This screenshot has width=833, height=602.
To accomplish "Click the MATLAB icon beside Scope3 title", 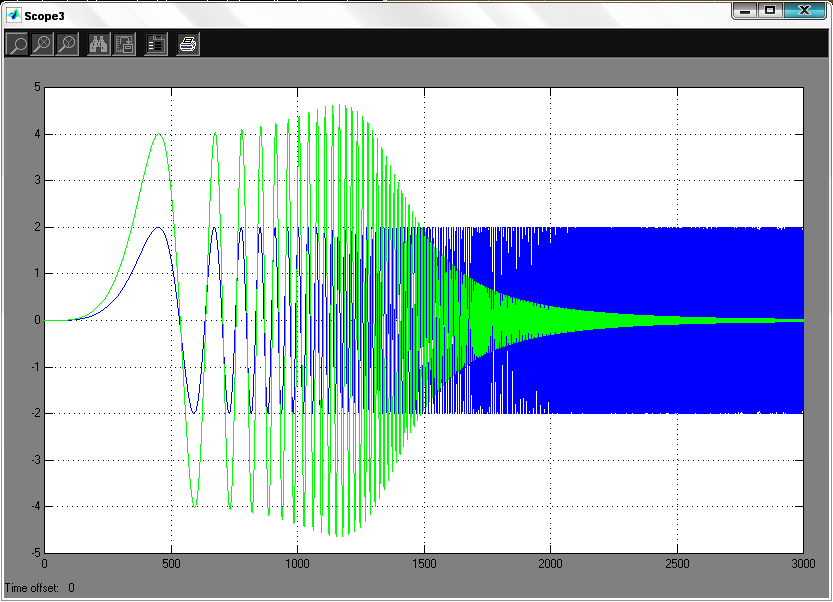I will pos(13,15).
